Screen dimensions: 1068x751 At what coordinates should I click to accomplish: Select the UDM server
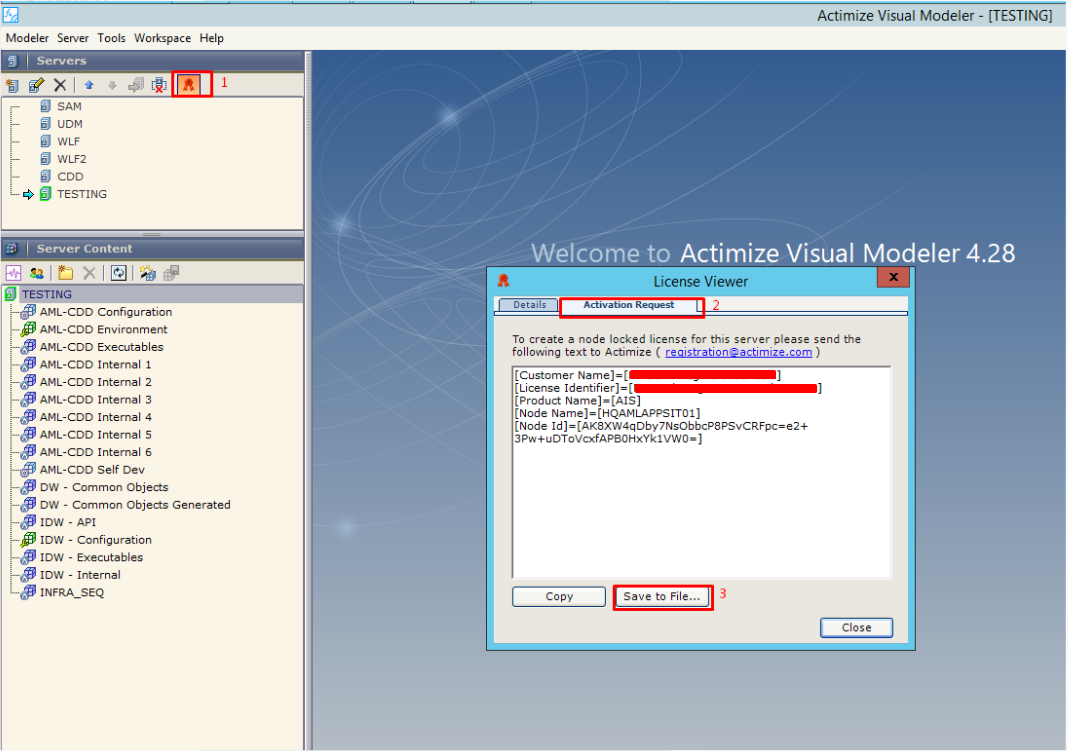69,124
